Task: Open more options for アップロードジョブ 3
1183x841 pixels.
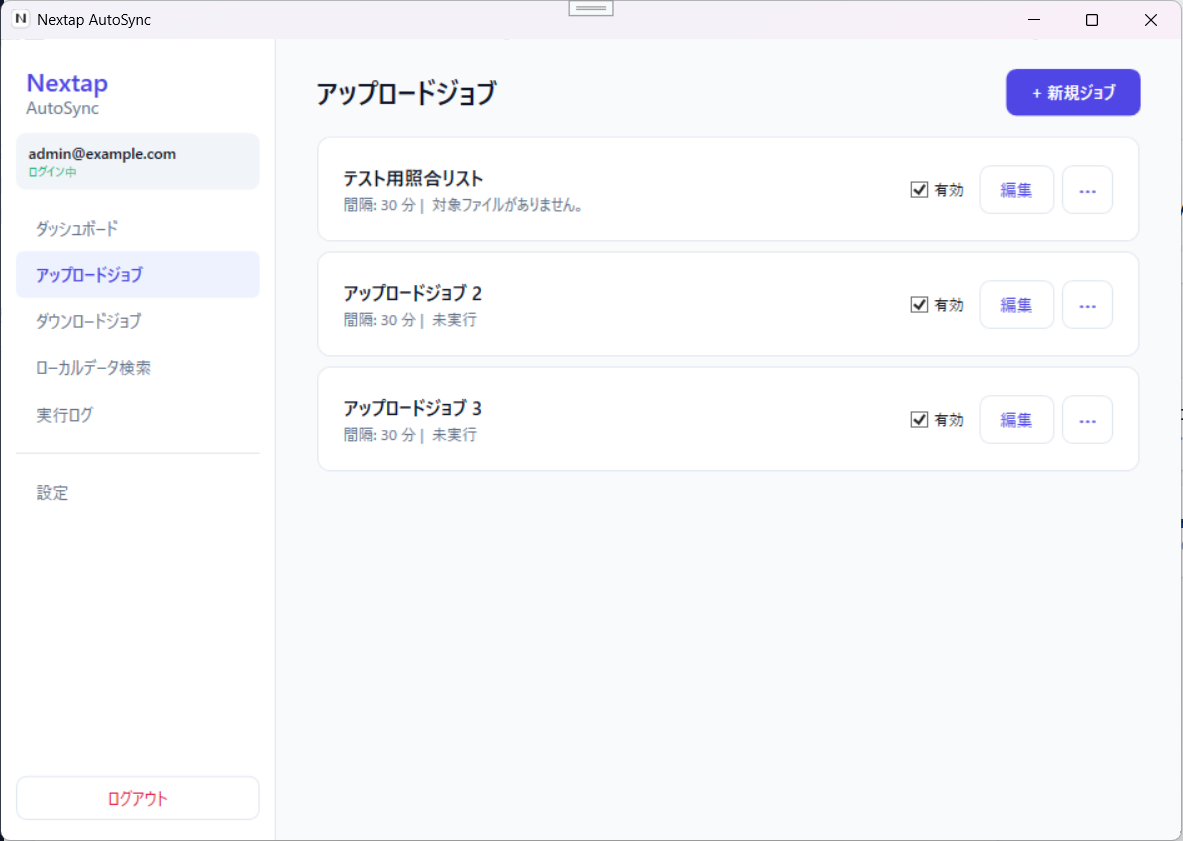Action: (x=1087, y=419)
